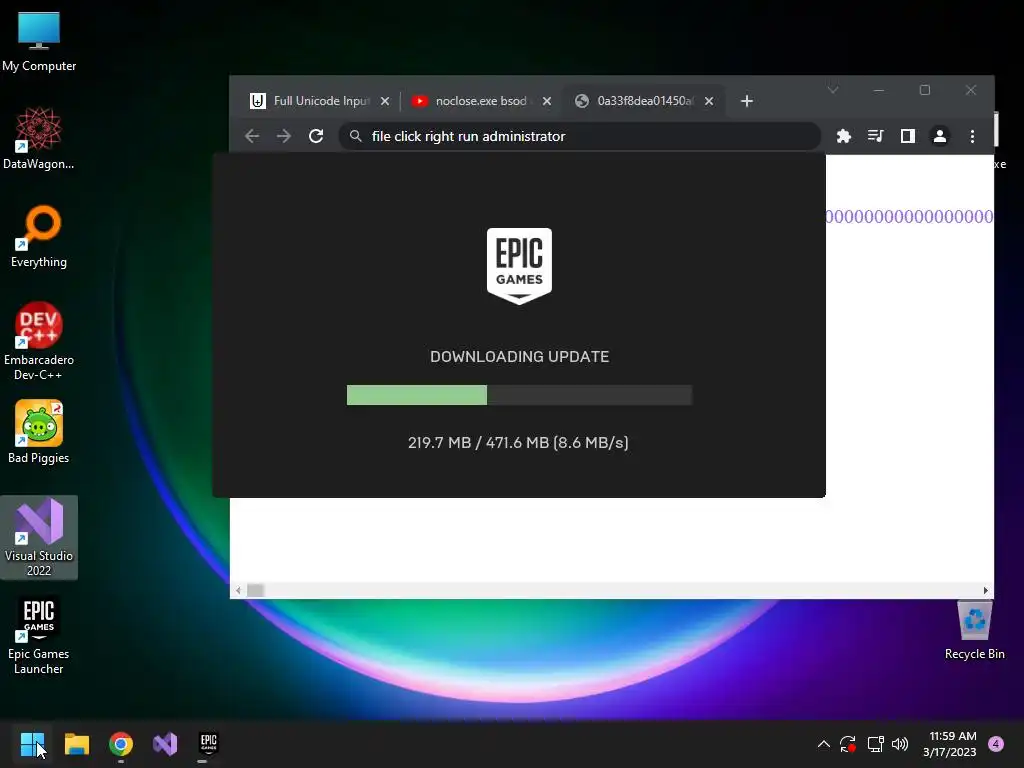
Task: Open Epic Games Launcher desktop shortcut
Action: (39, 635)
